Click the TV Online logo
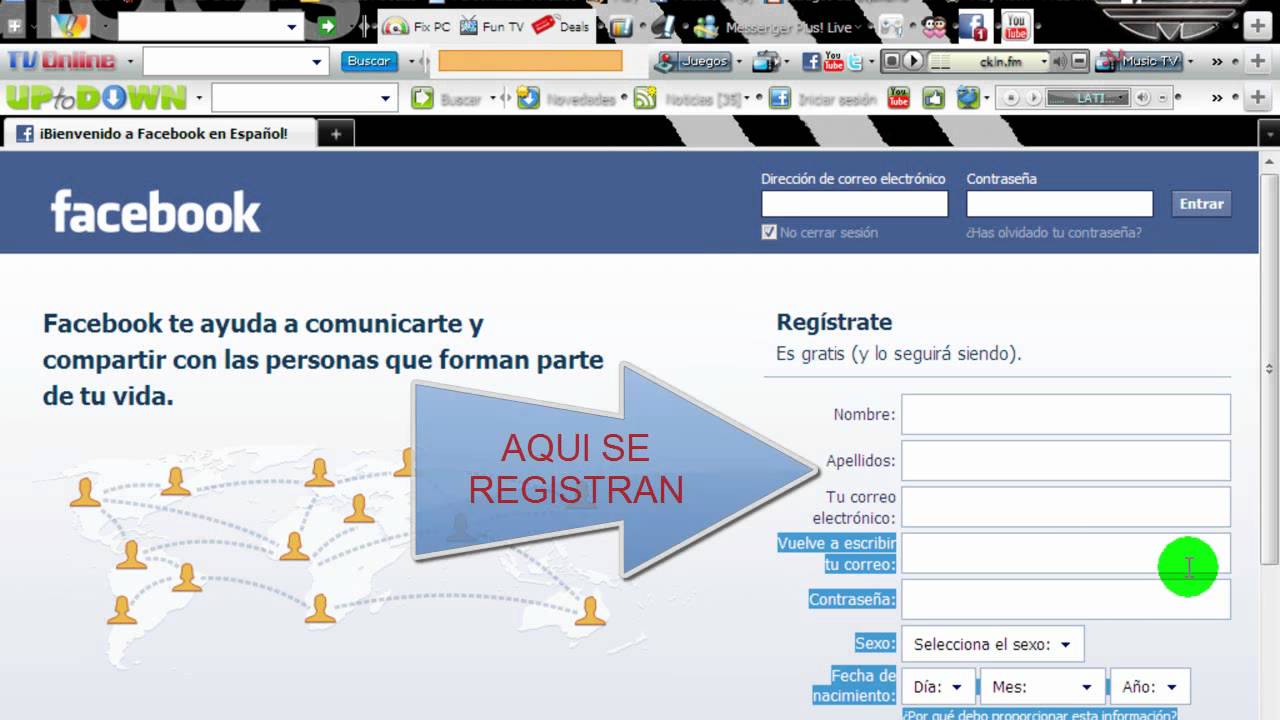Image resolution: width=1280 pixels, height=720 pixels. pos(61,61)
